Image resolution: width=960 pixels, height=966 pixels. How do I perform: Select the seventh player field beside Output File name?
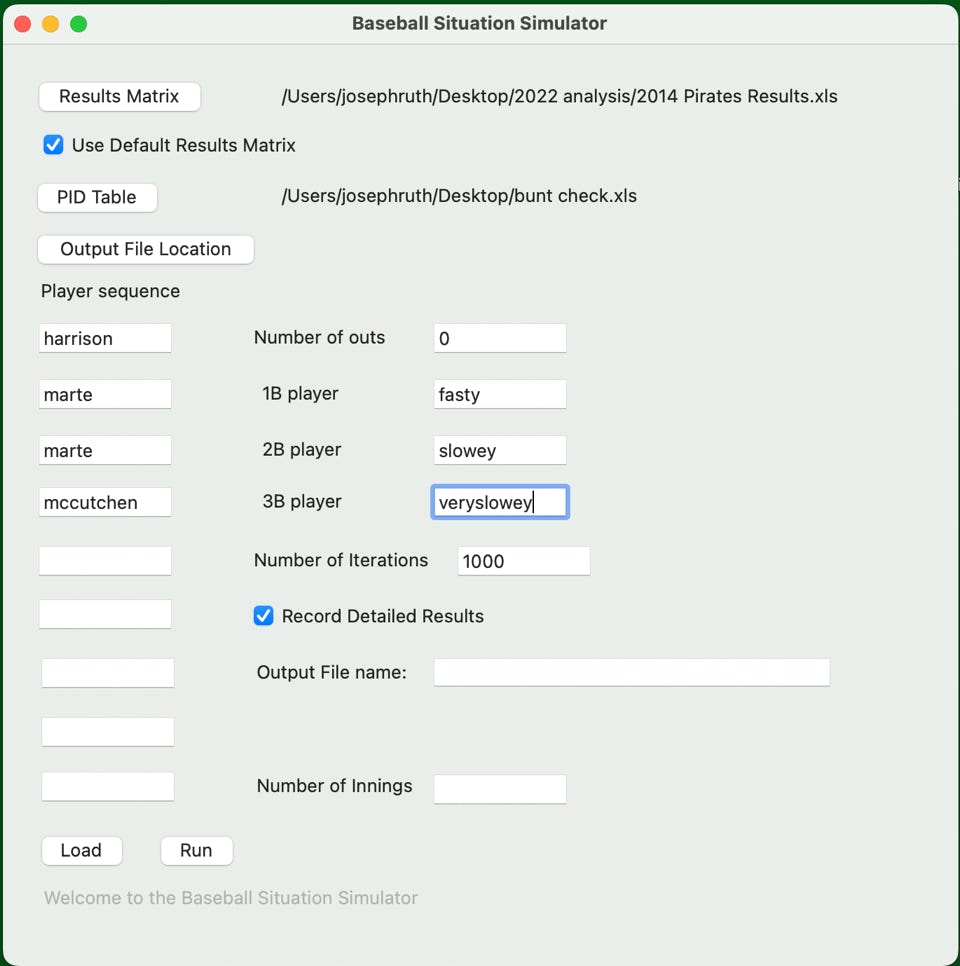pos(108,673)
